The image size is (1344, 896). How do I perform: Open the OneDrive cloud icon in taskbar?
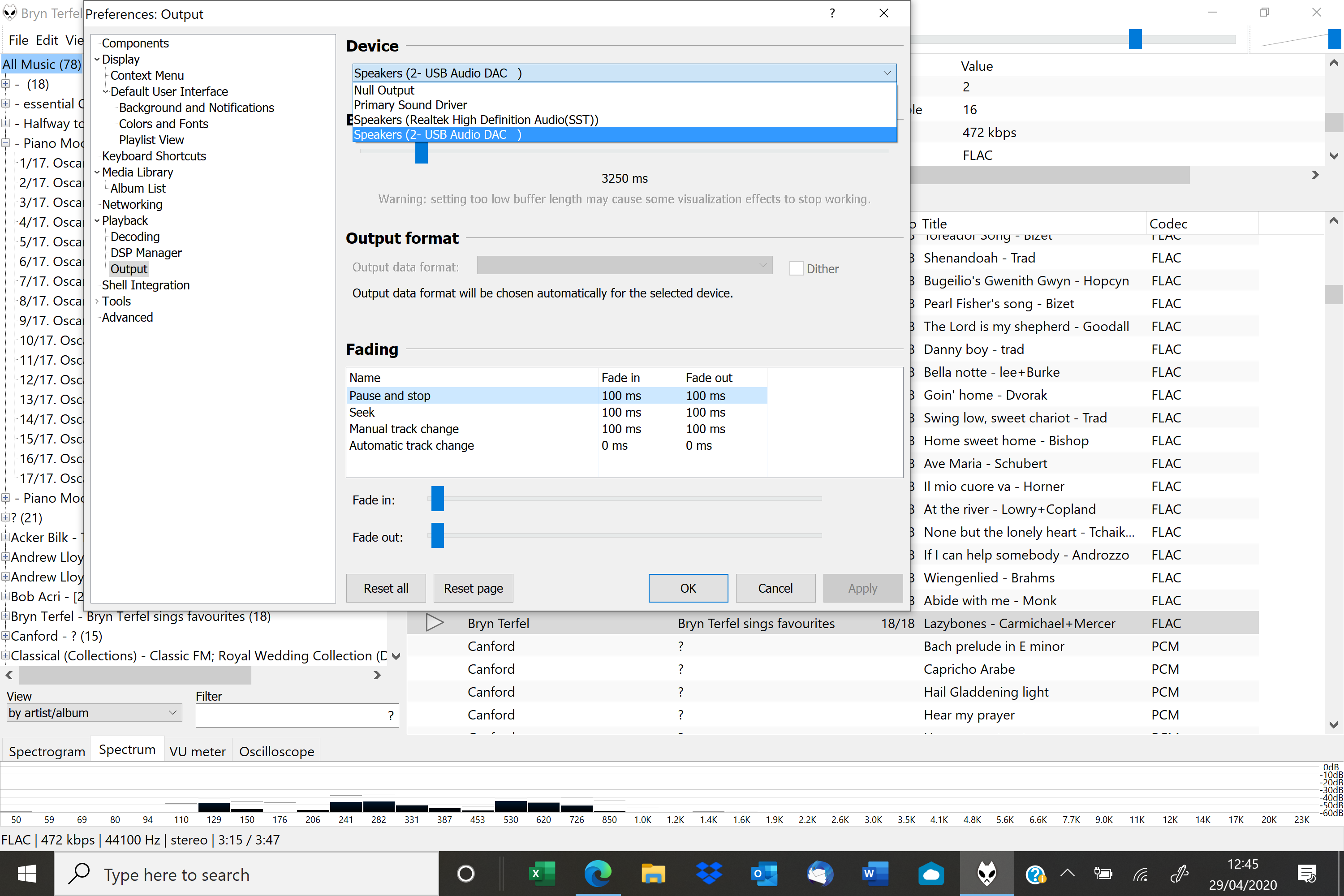point(931,874)
